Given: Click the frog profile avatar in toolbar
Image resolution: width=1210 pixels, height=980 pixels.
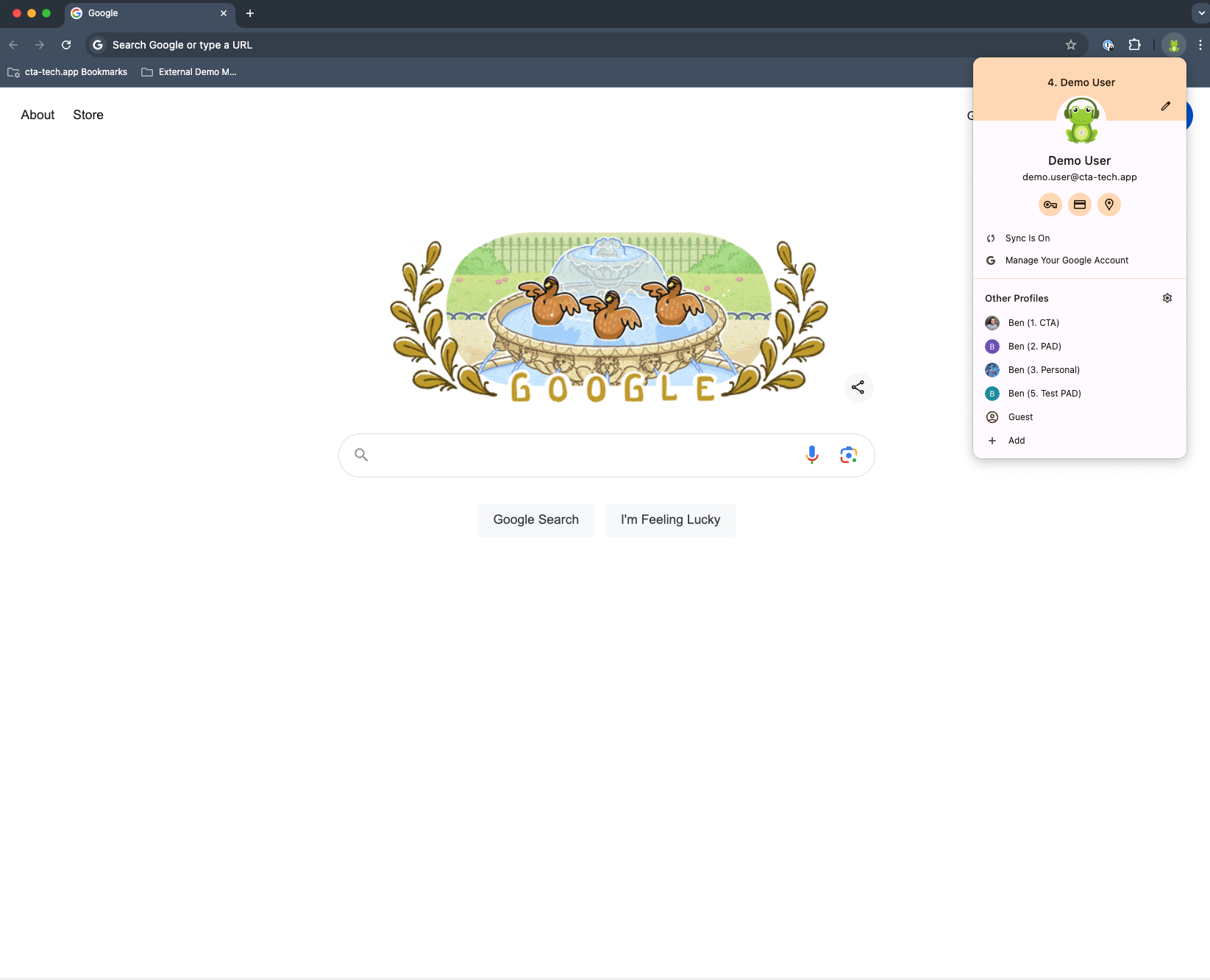Looking at the screenshot, I should click(1174, 45).
